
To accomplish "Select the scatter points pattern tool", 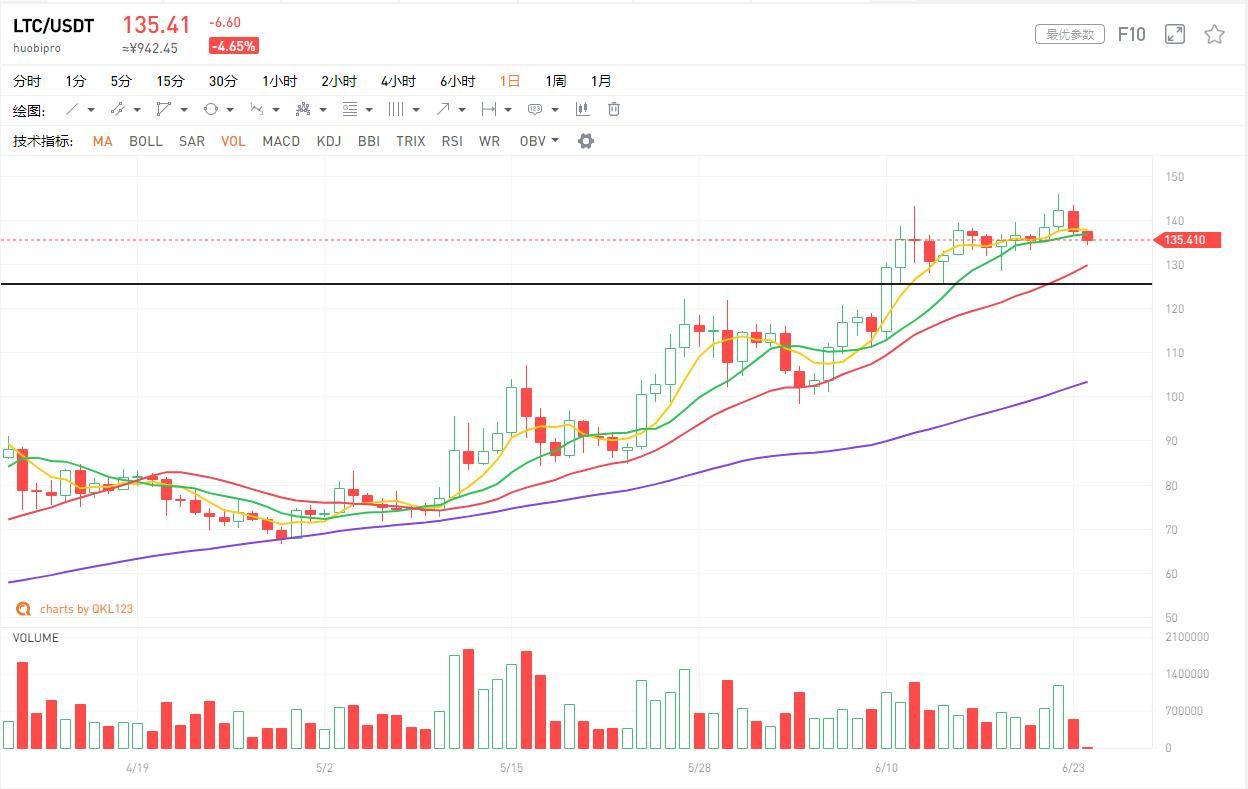I will point(303,109).
